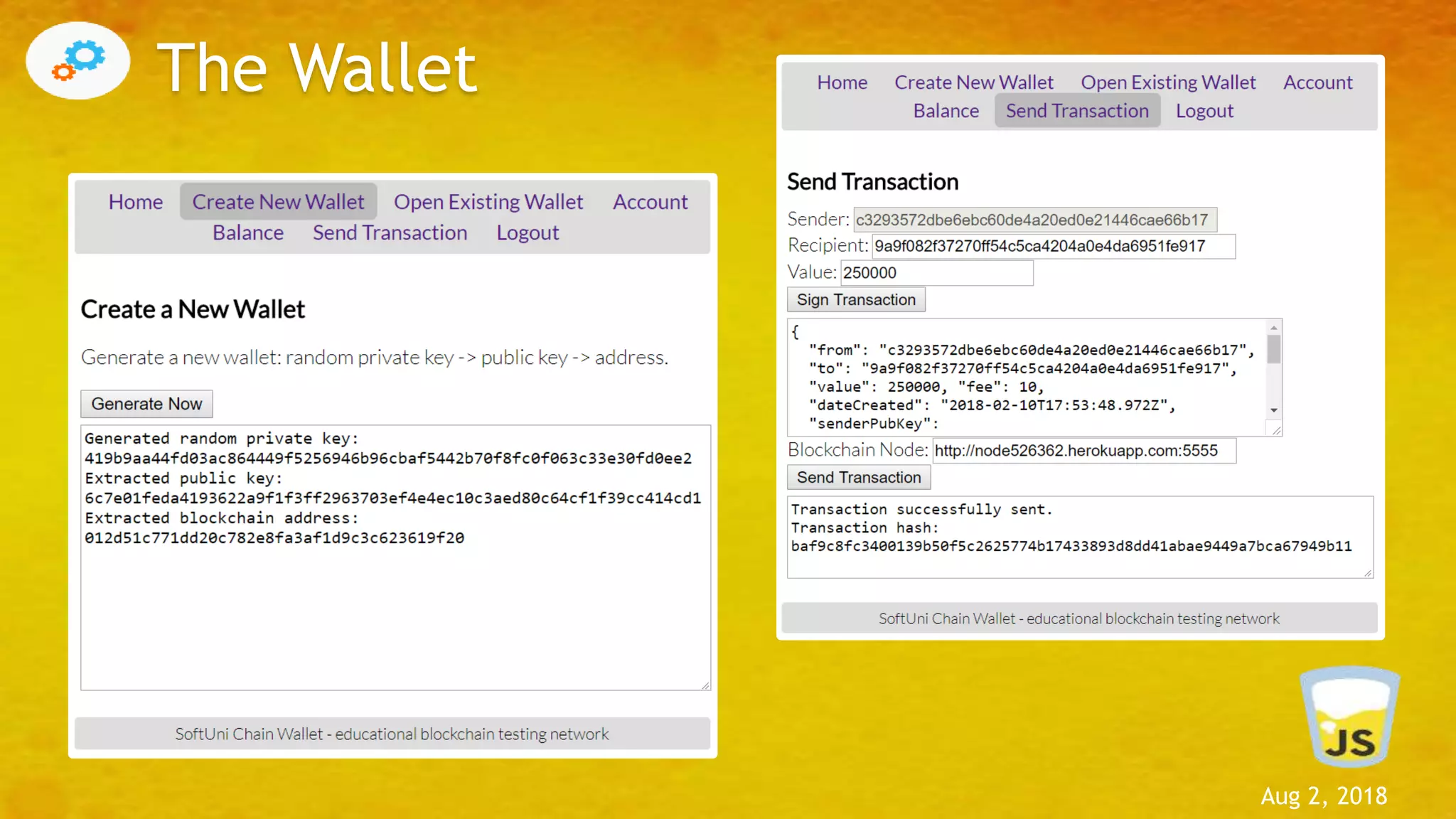
Task: Grab the resize handle of keys output textarea
Action: click(705, 685)
